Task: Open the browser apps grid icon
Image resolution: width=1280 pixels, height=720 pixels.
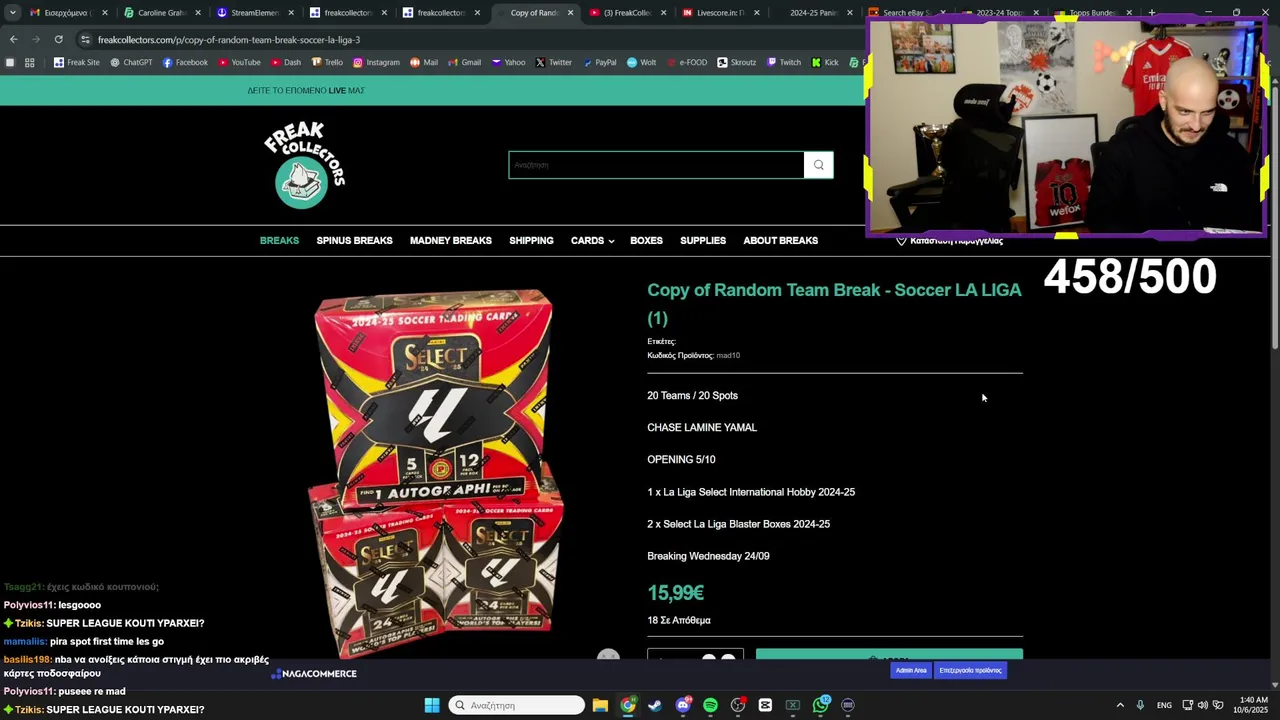Action: click(x=30, y=62)
